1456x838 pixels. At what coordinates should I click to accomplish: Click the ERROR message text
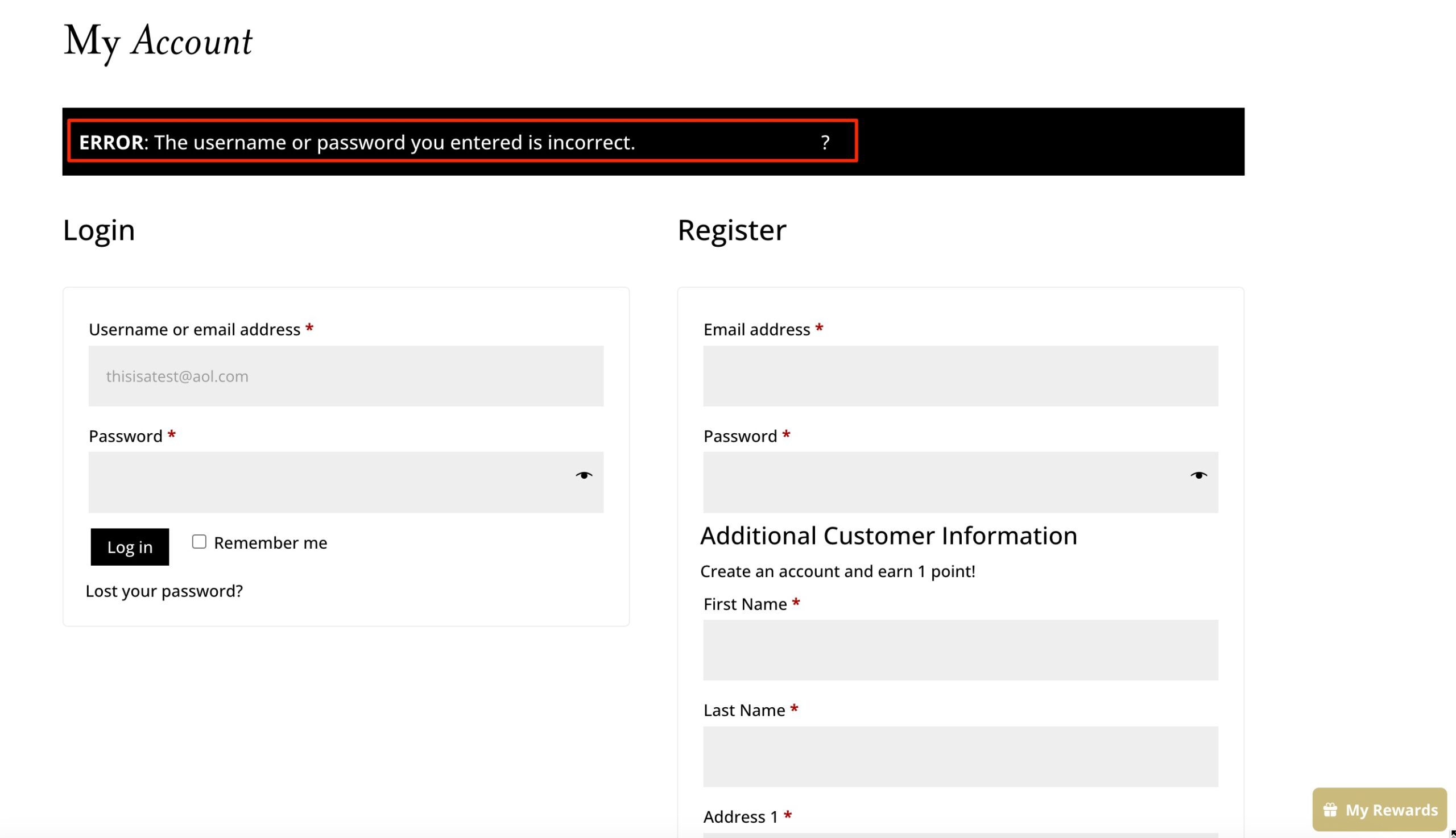point(357,142)
